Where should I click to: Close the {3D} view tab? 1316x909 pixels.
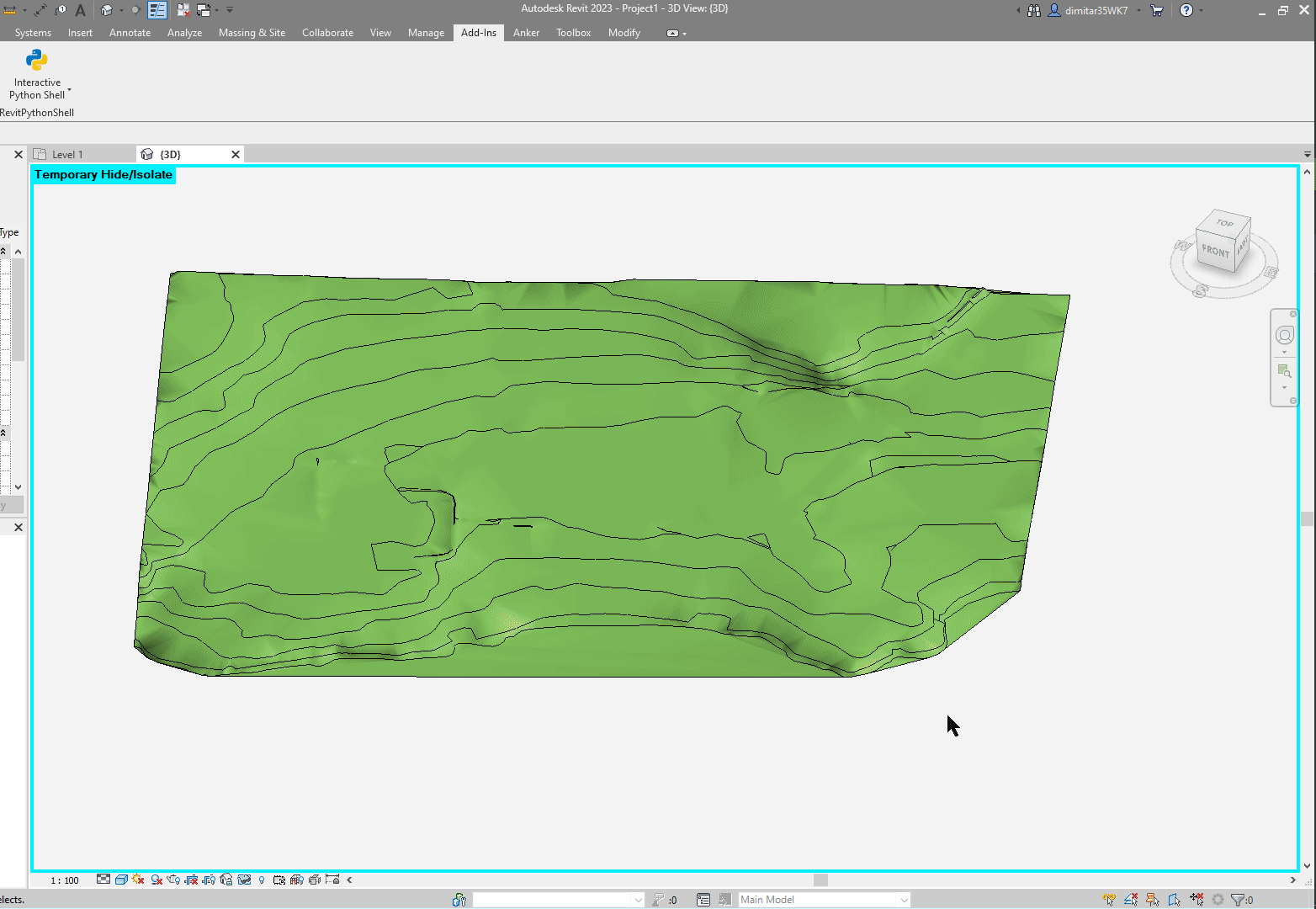click(236, 154)
